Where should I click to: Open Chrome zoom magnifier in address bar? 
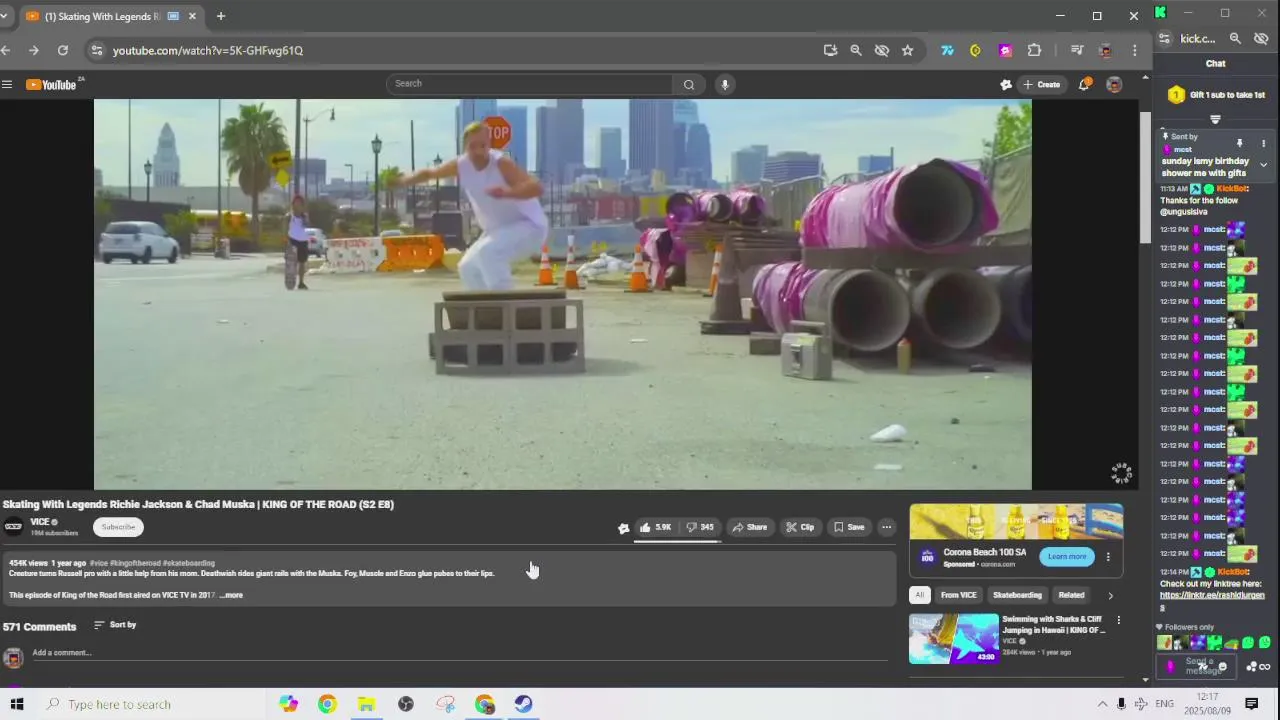pos(856,50)
